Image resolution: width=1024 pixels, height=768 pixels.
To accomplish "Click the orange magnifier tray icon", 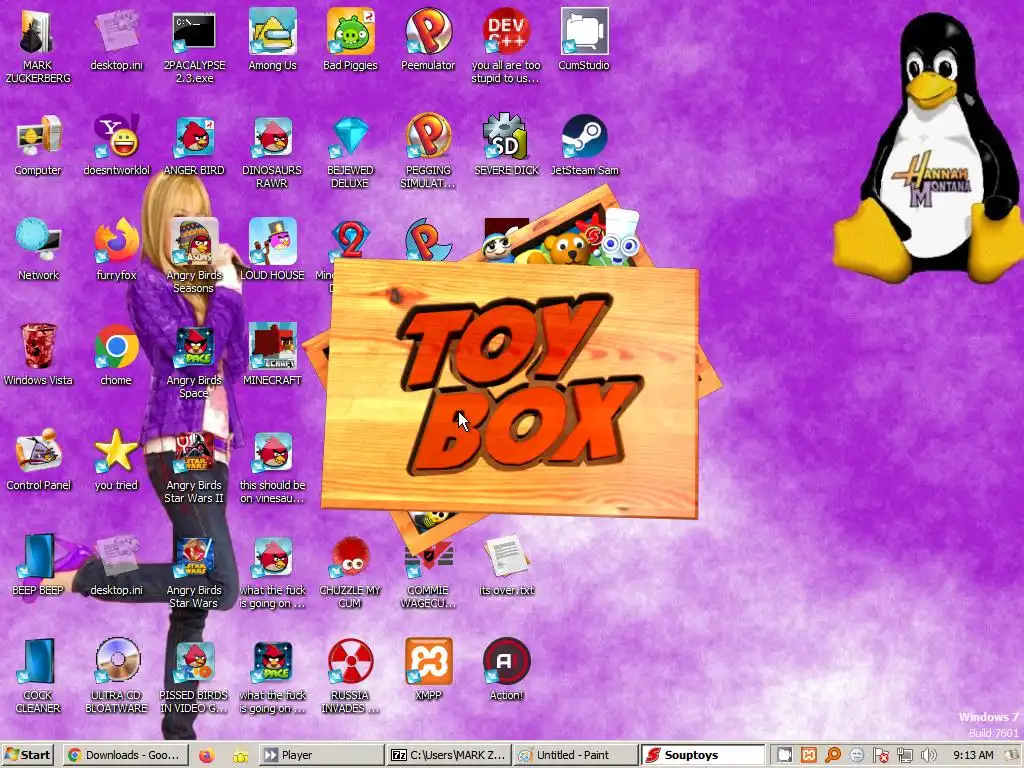I will point(833,755).
